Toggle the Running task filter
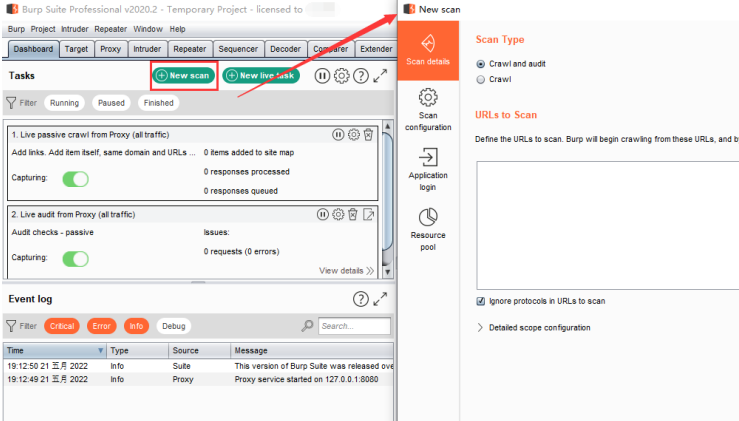739x421 pixels. click(65, 103)
